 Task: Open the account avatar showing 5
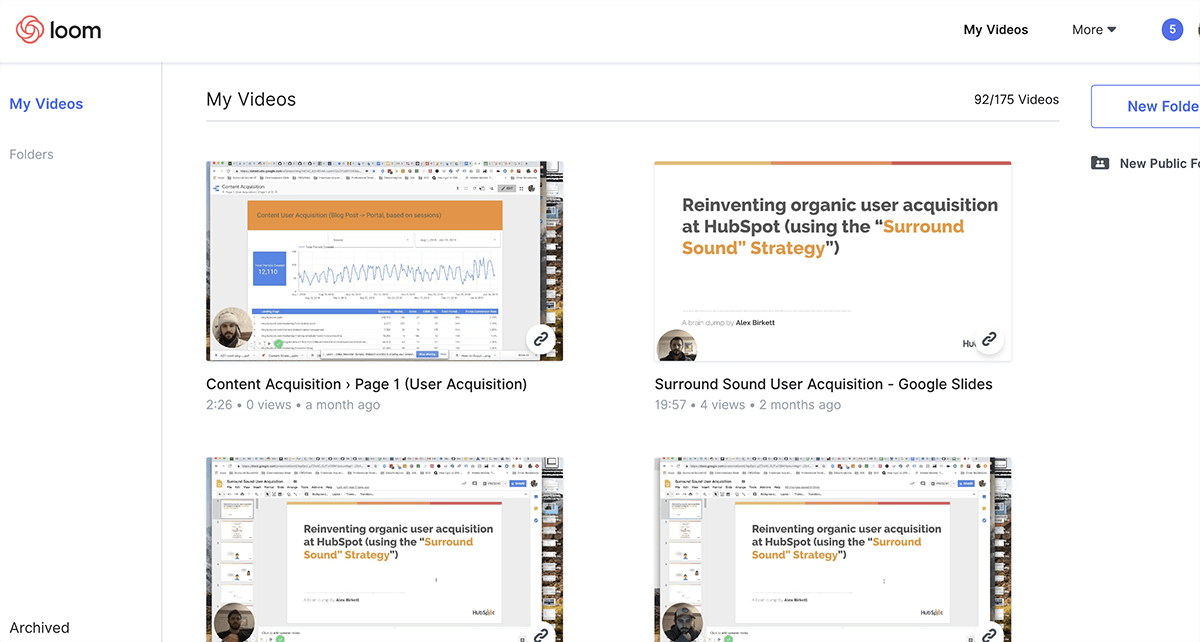click(1172, 29)
